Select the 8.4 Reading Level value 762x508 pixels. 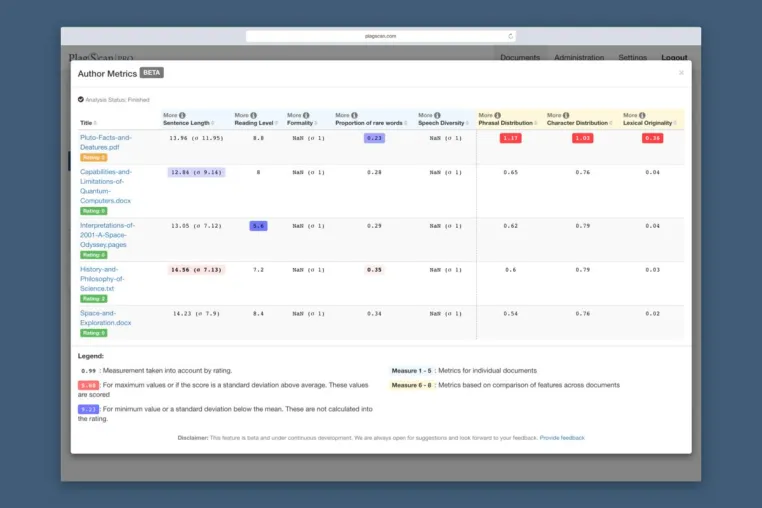coord(258,314)
